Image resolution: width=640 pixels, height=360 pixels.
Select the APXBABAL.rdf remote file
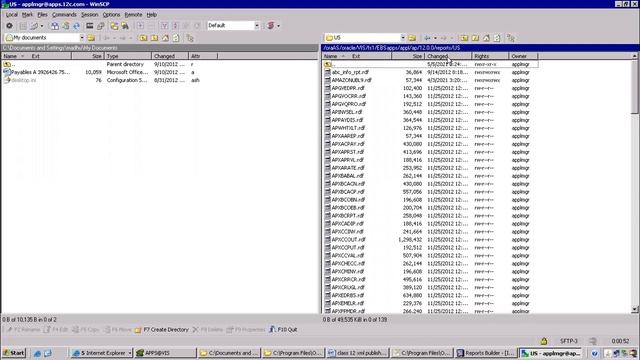point(347,176)
